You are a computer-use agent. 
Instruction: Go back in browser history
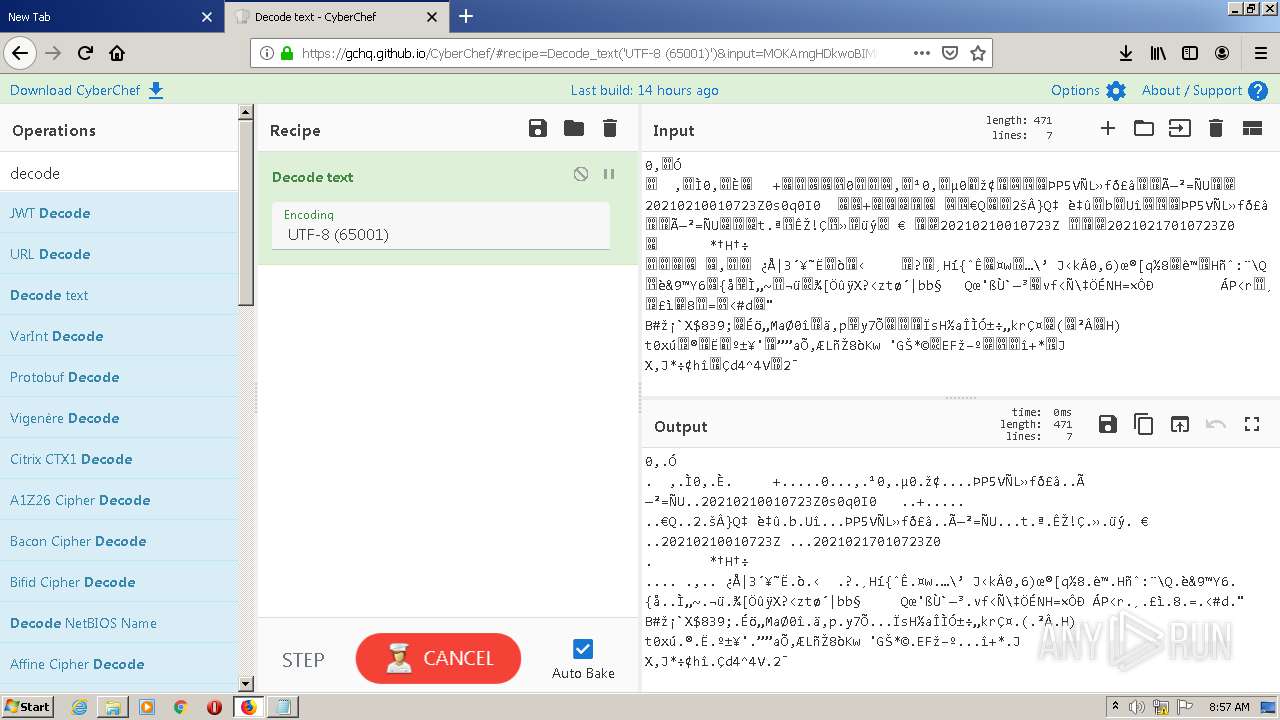(x=19, y=53)
